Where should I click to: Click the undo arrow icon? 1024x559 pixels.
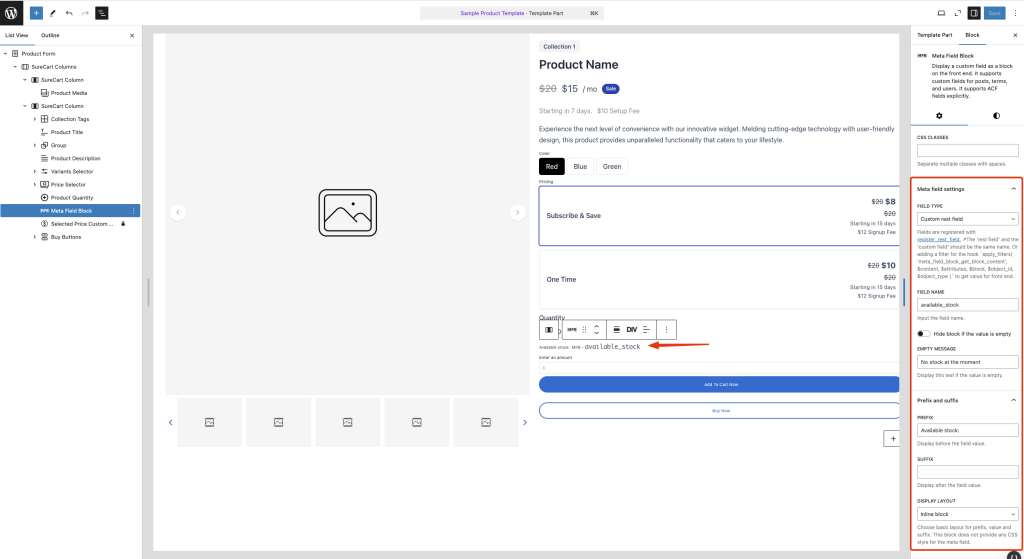click(x=69, y=13)
